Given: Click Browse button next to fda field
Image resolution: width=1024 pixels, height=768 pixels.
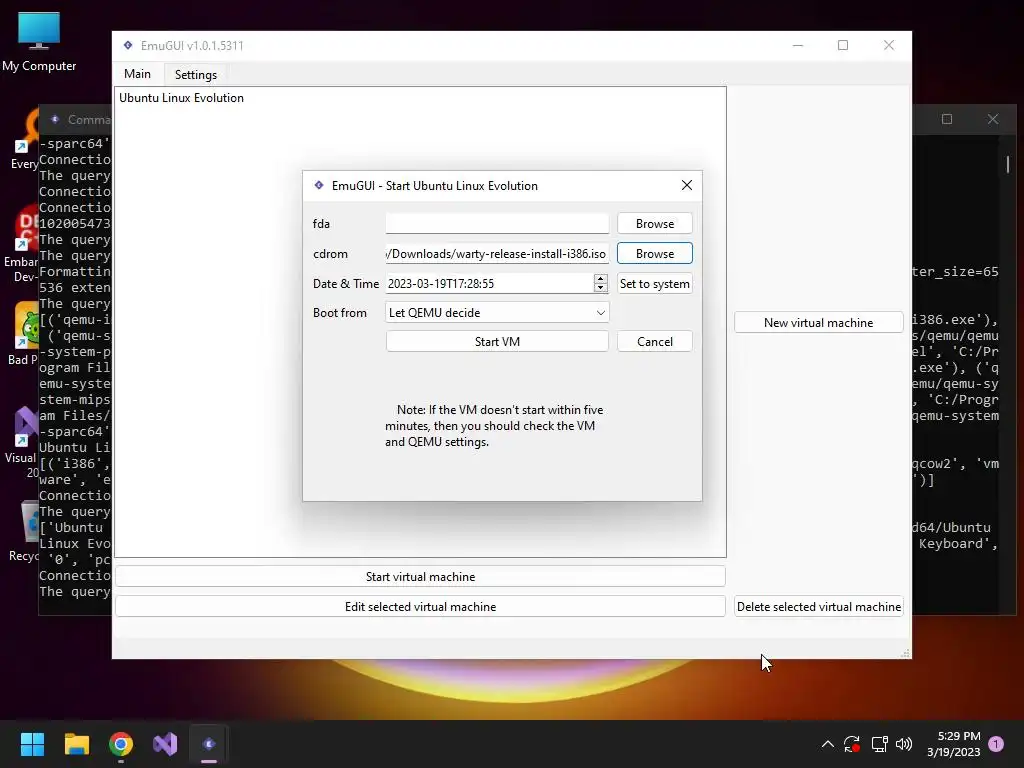Looking at the screenshot, I should pos(654,223).
